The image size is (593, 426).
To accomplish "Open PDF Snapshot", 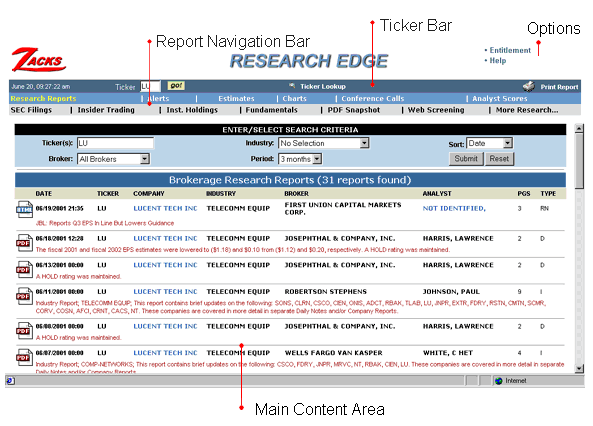I will tap(354, 110).
